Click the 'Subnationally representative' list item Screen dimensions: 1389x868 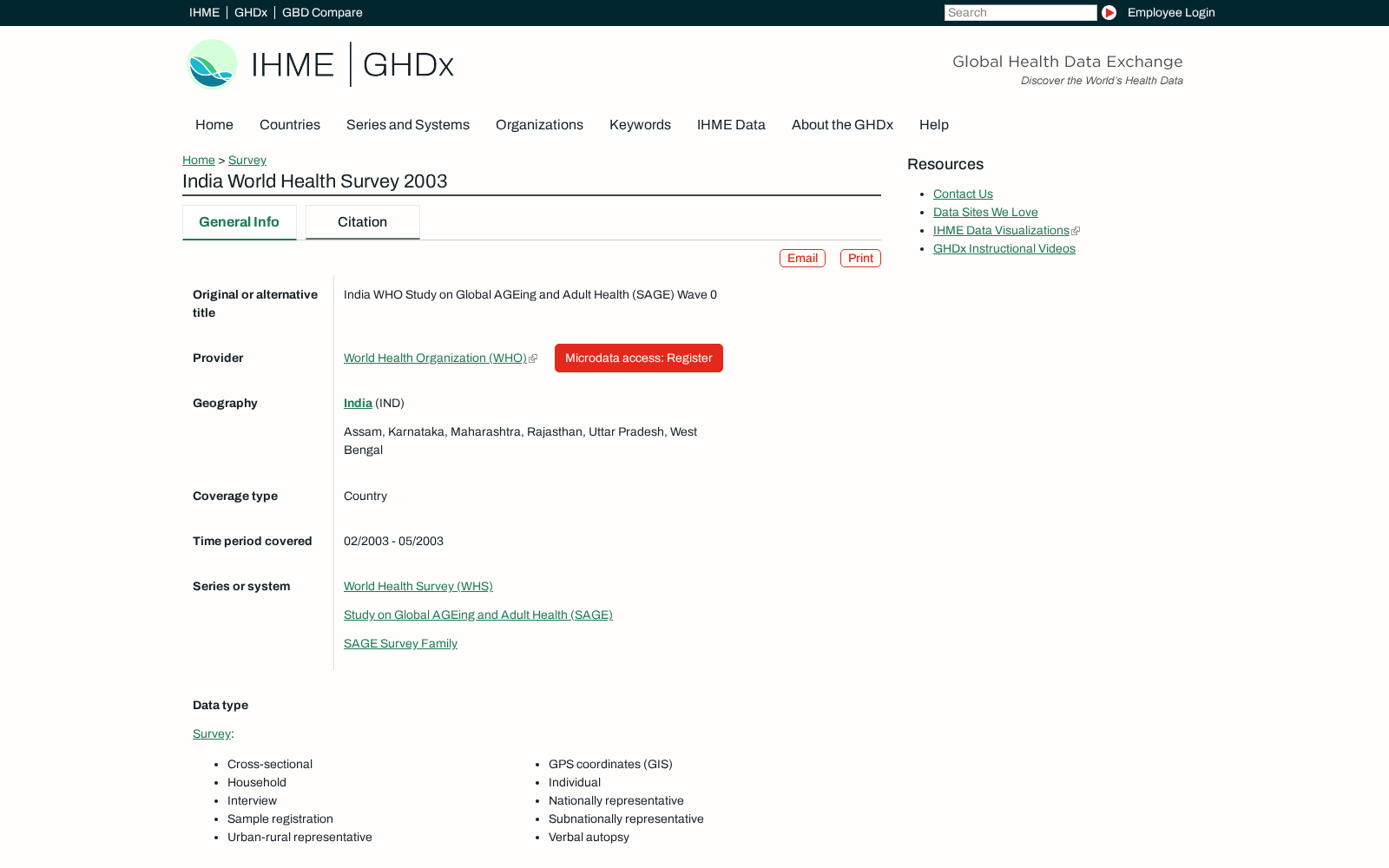(x=626, y=819)
